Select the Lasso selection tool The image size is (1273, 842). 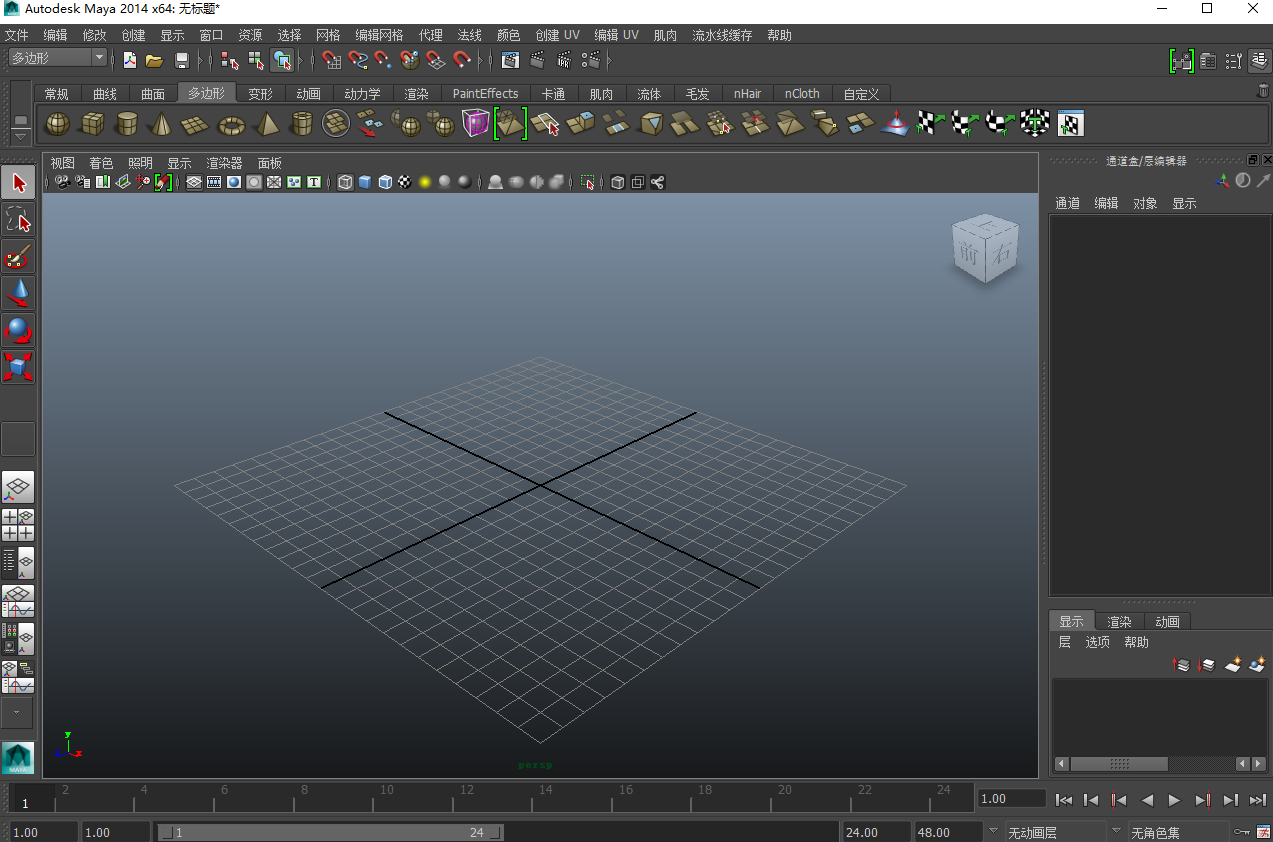pyautogui.click(x=17, y=219)
